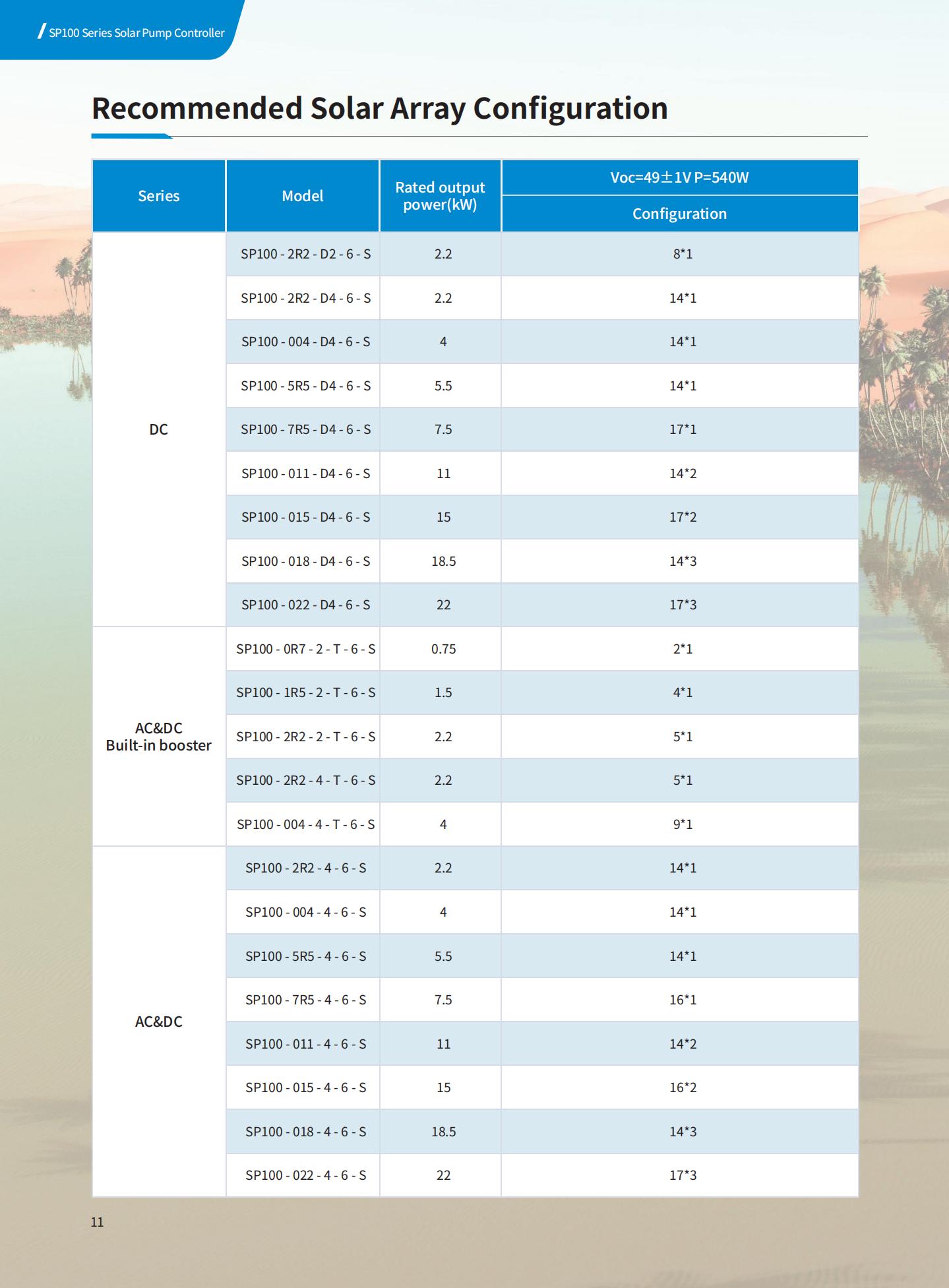Click the DC series cell
Viewport: 949px width, 1288px height.
159,429
